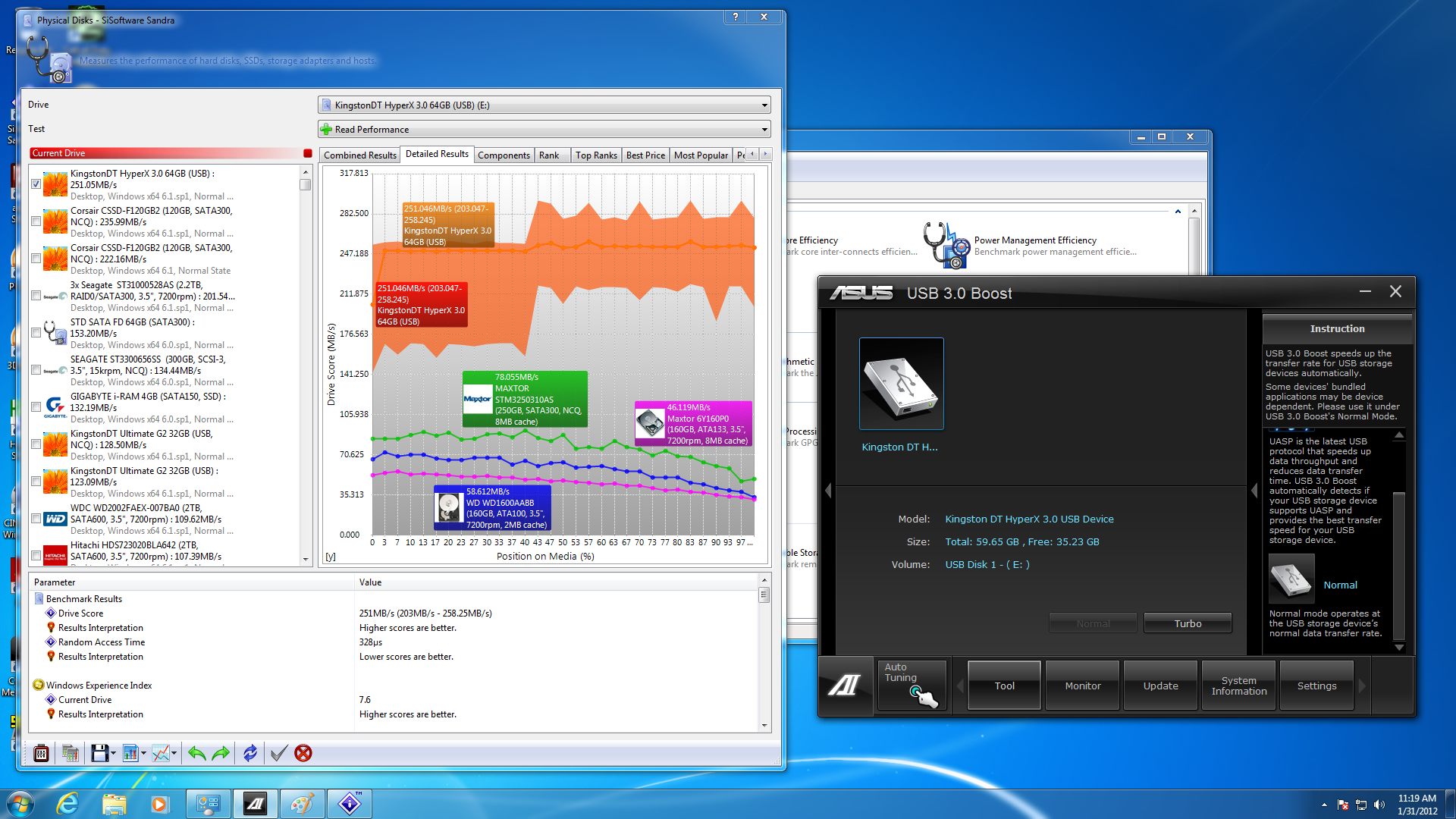Click the green forward arrow icon

pyautogui.click(x=221, y=753)
